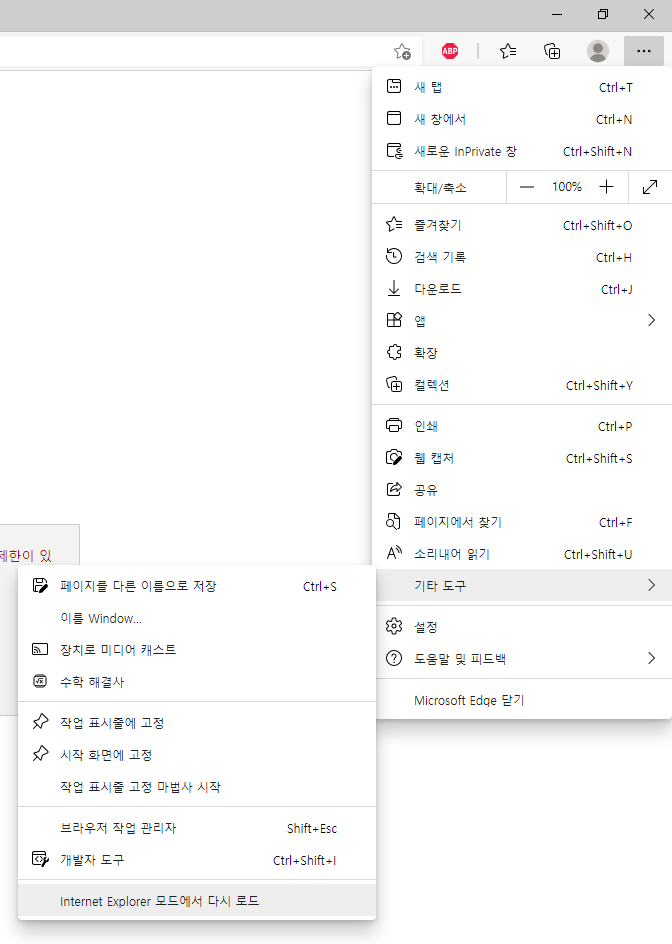Click the 즐겨찾기 favorites star icon

[394, 225]
